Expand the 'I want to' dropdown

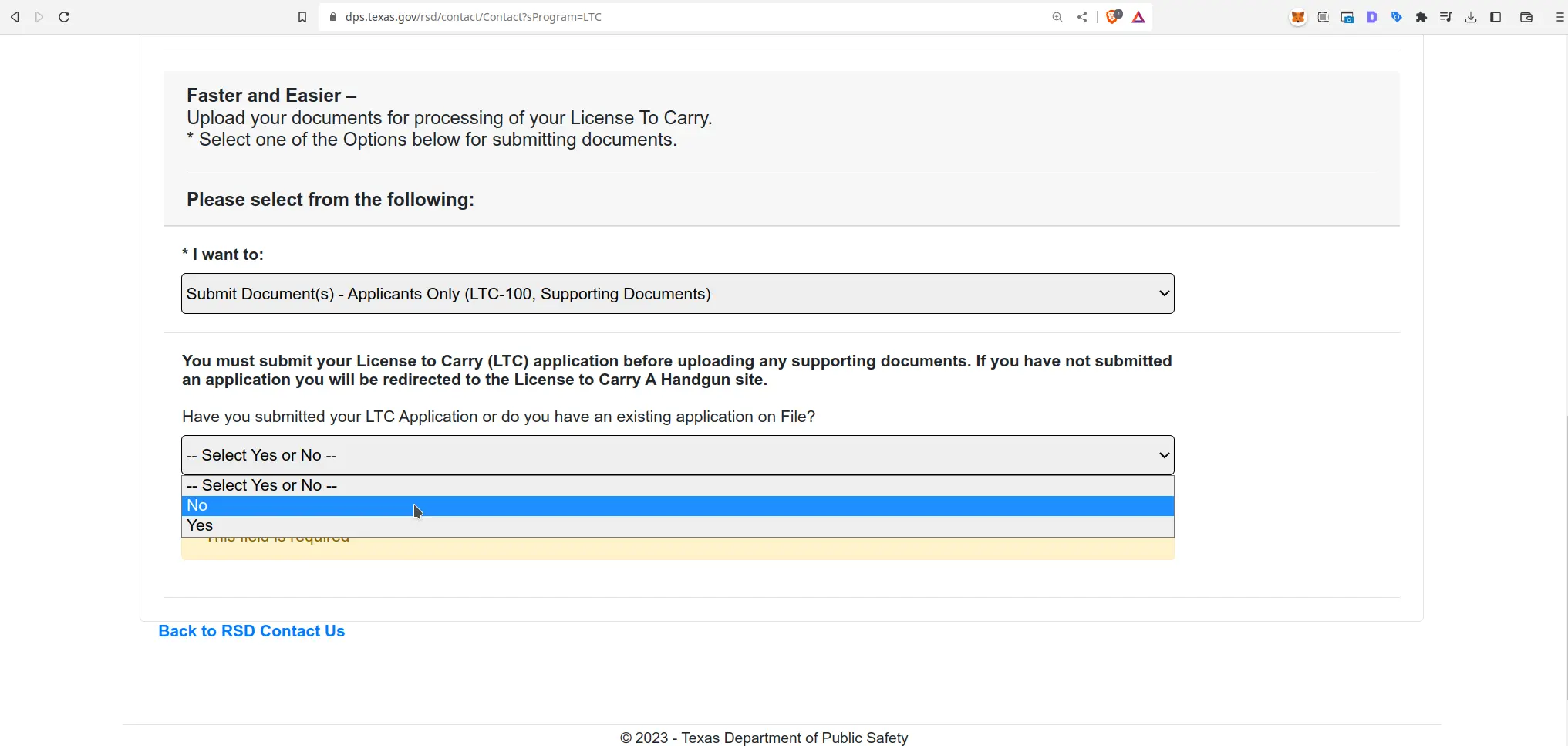click(x=677, y=294)
